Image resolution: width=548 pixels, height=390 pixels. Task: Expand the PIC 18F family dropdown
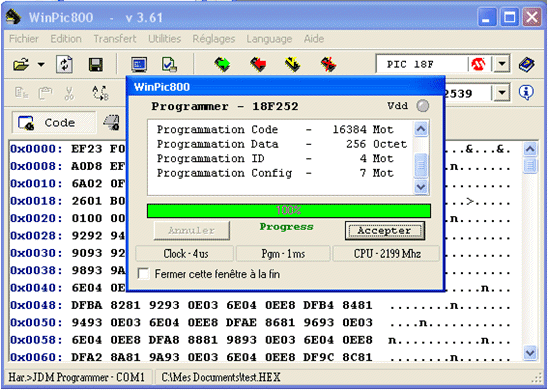502,64
